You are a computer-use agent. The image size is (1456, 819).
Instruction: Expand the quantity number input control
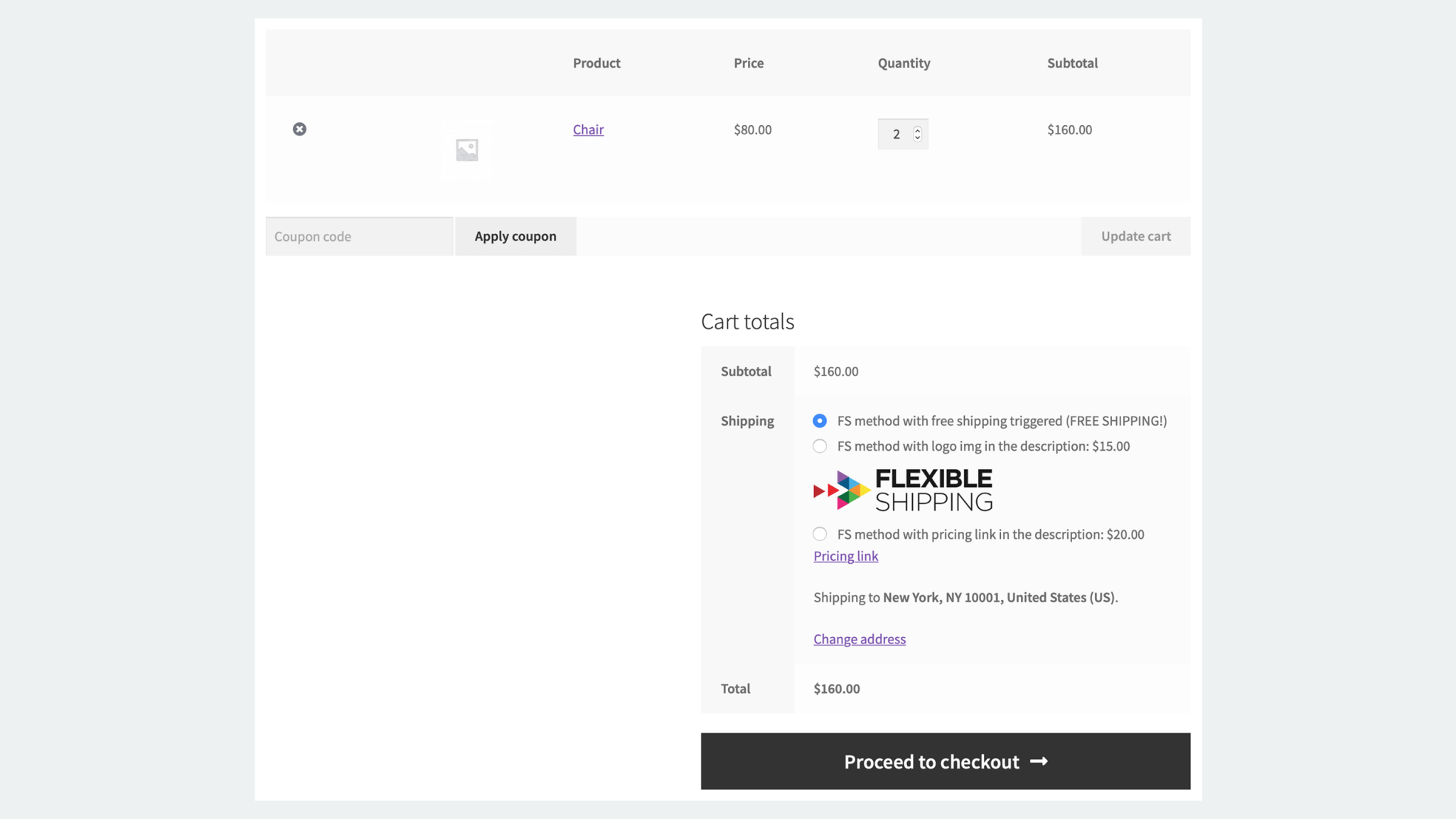click(897, 134)
